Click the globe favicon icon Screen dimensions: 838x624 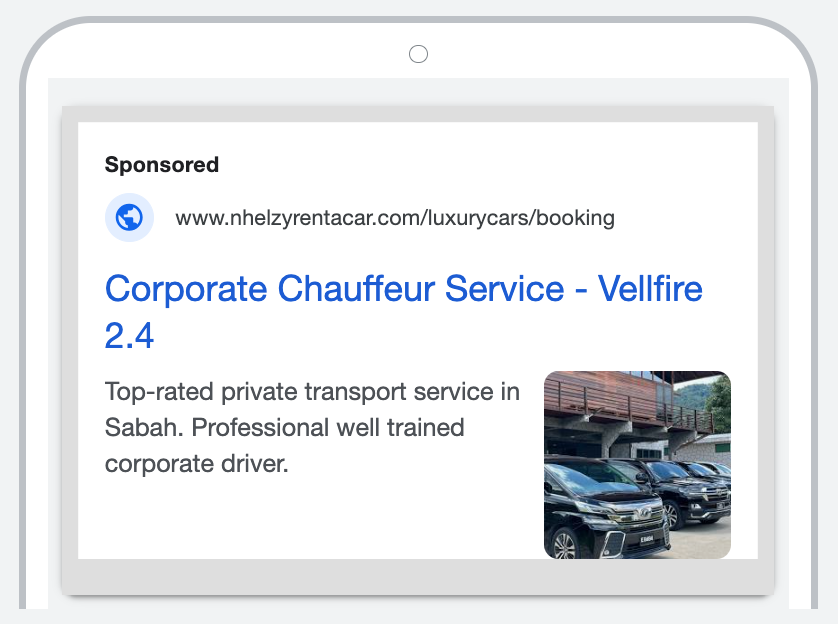[129, 217]
